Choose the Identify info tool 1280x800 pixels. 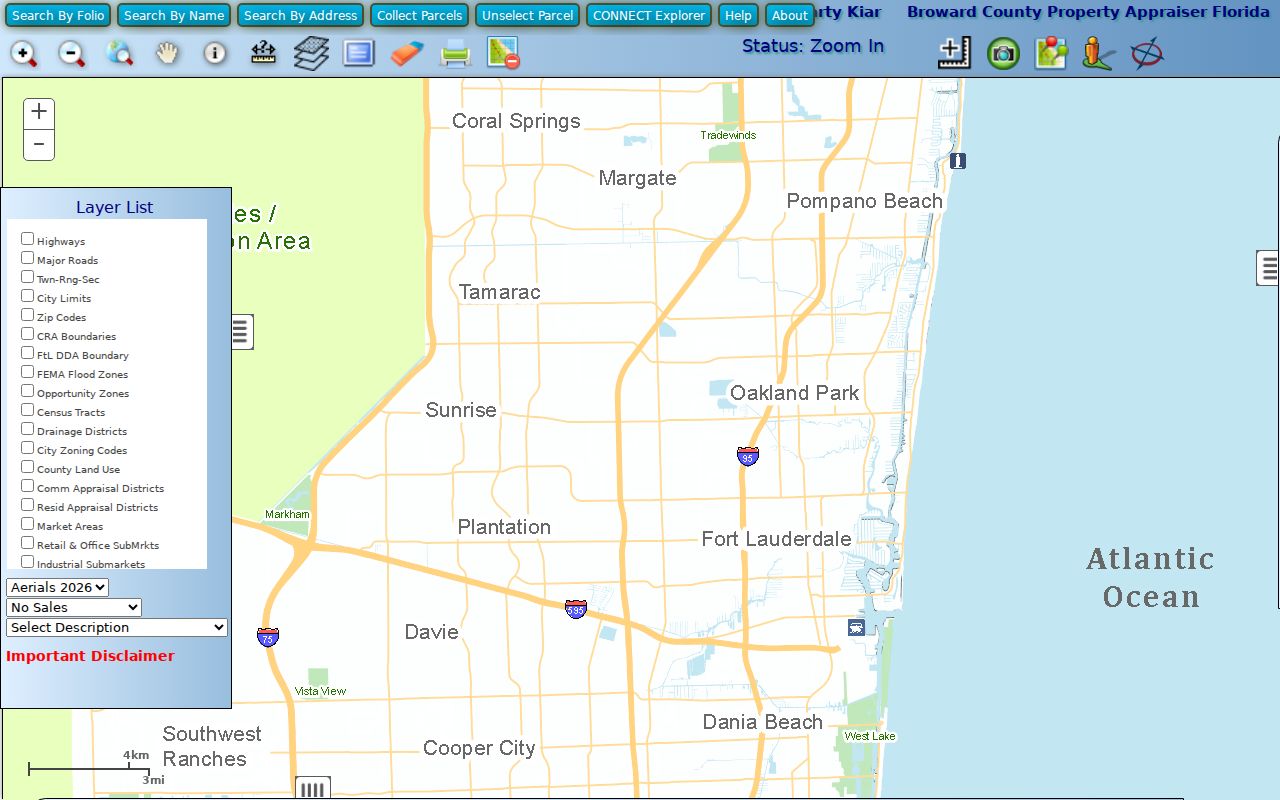[x=215, y=53]
